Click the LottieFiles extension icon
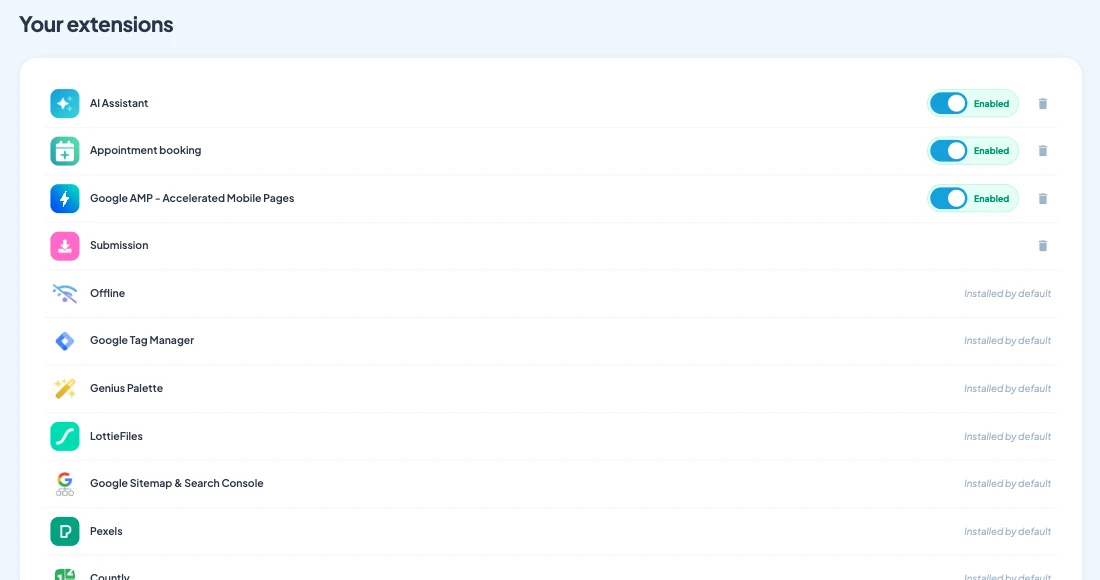The height and width of the screenshot is (580, 1100). [x=65, y=436]
